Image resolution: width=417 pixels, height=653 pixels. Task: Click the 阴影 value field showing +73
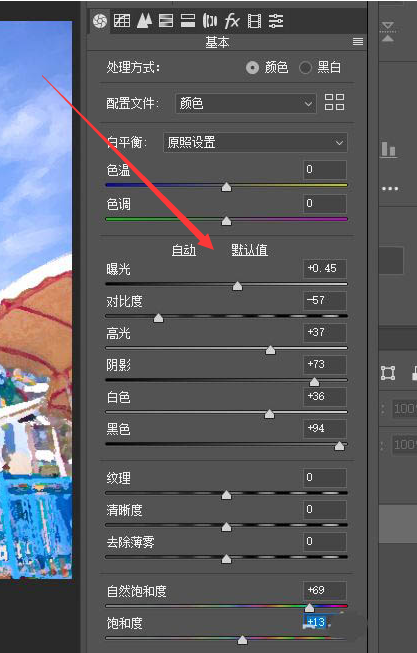click(325, 364)
